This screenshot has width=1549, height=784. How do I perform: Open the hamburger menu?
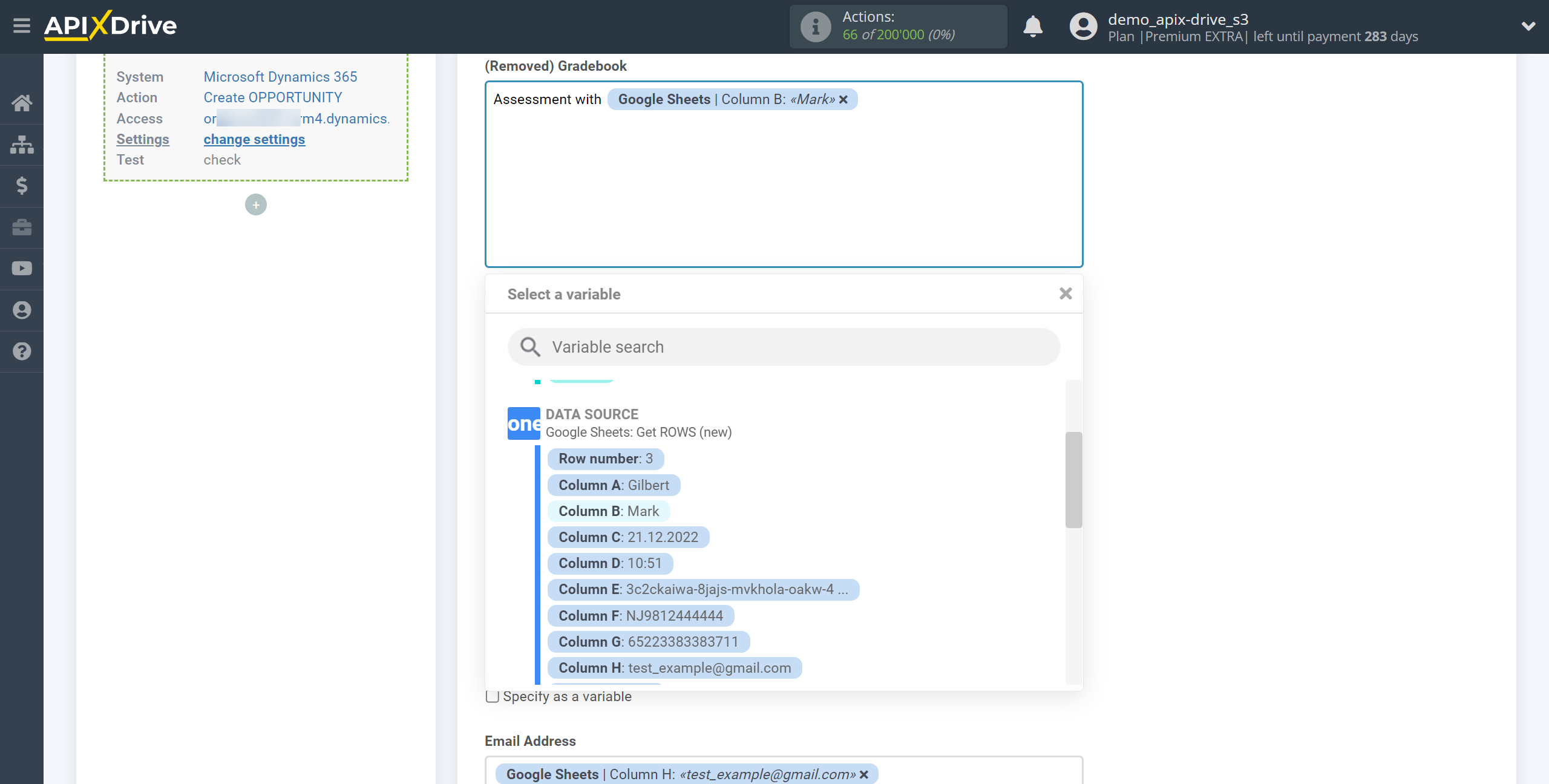[22, 26]
